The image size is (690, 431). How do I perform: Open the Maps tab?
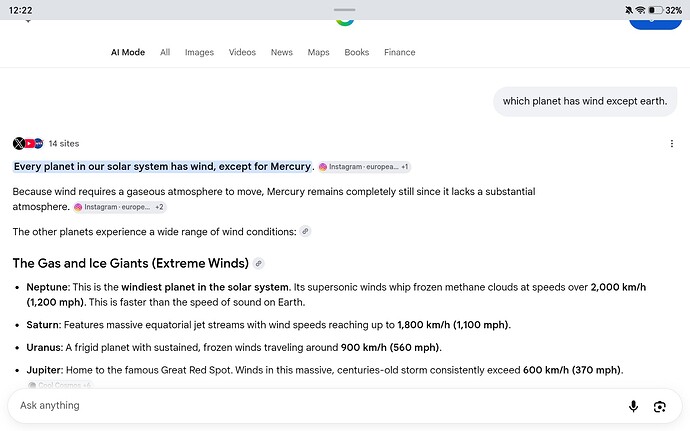click(319, 52)
